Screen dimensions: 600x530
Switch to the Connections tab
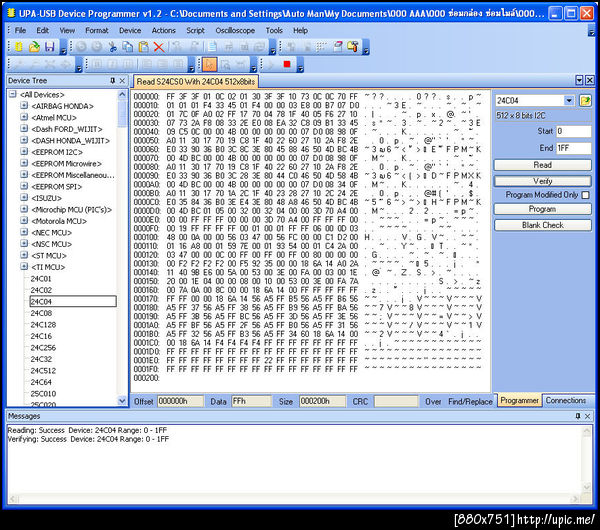pos(566,400)
